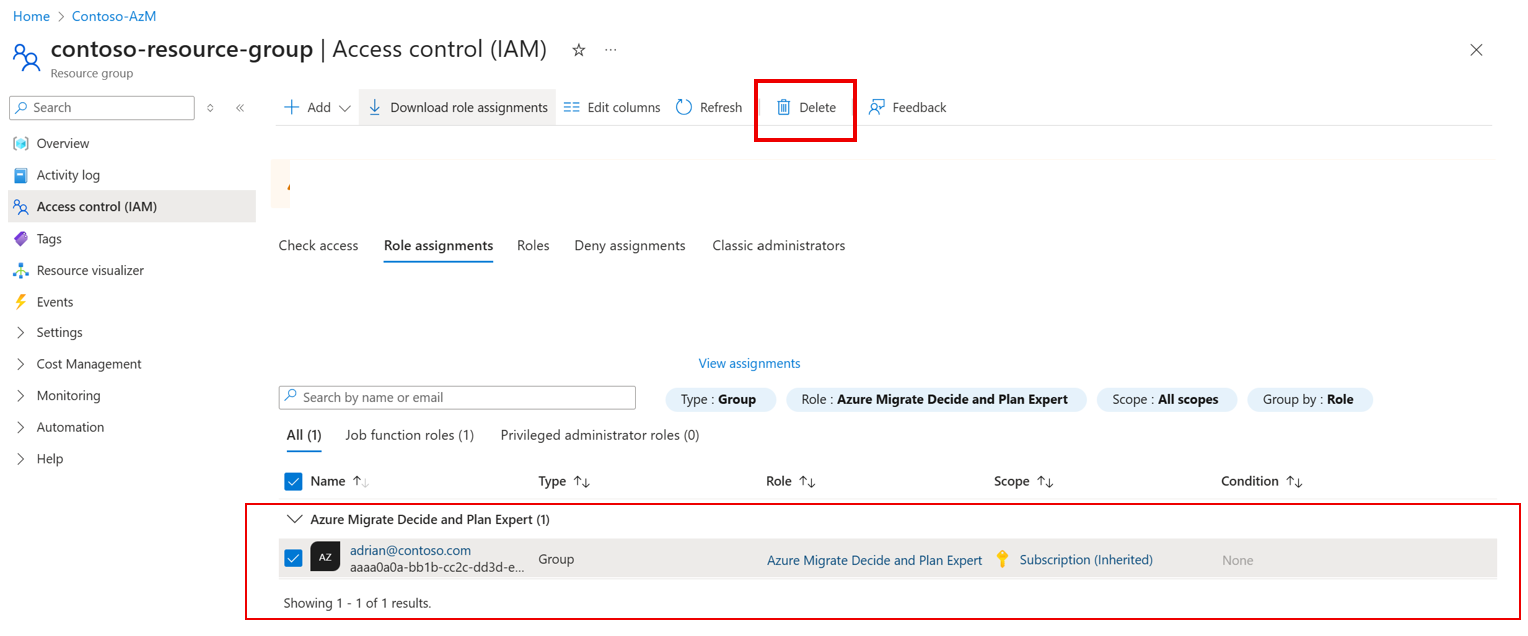Click the Add plus icon
This screenshot has width=1528, height=636.
tap(292, 107)
